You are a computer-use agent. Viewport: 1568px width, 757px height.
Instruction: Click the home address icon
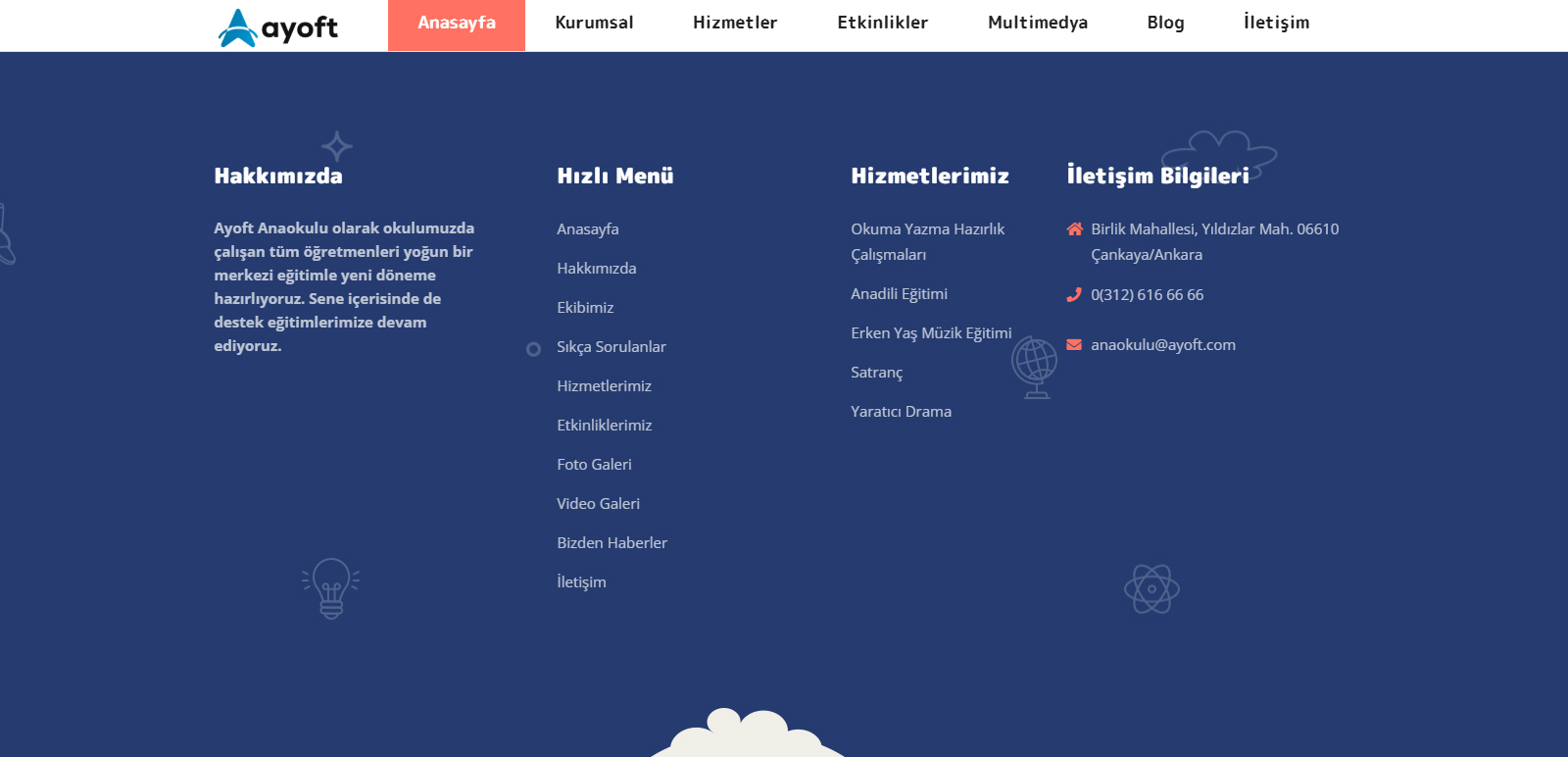click(x=1074, y=229)
